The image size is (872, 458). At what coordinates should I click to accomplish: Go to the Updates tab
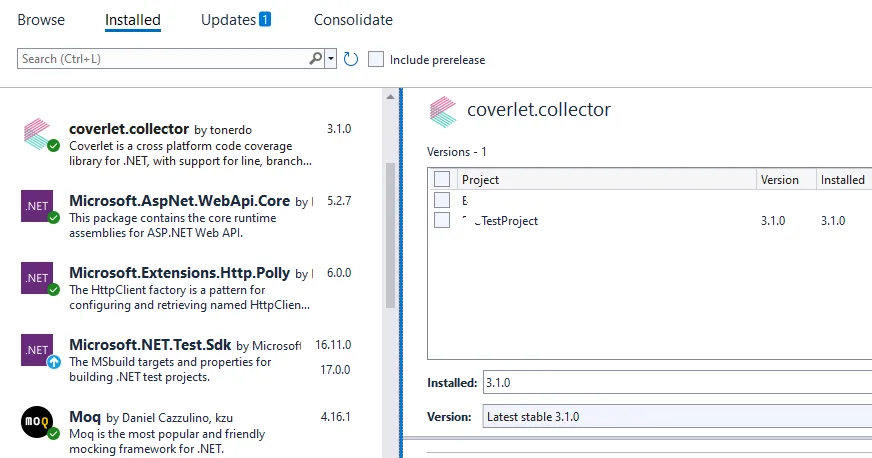[x=228, y=20]
